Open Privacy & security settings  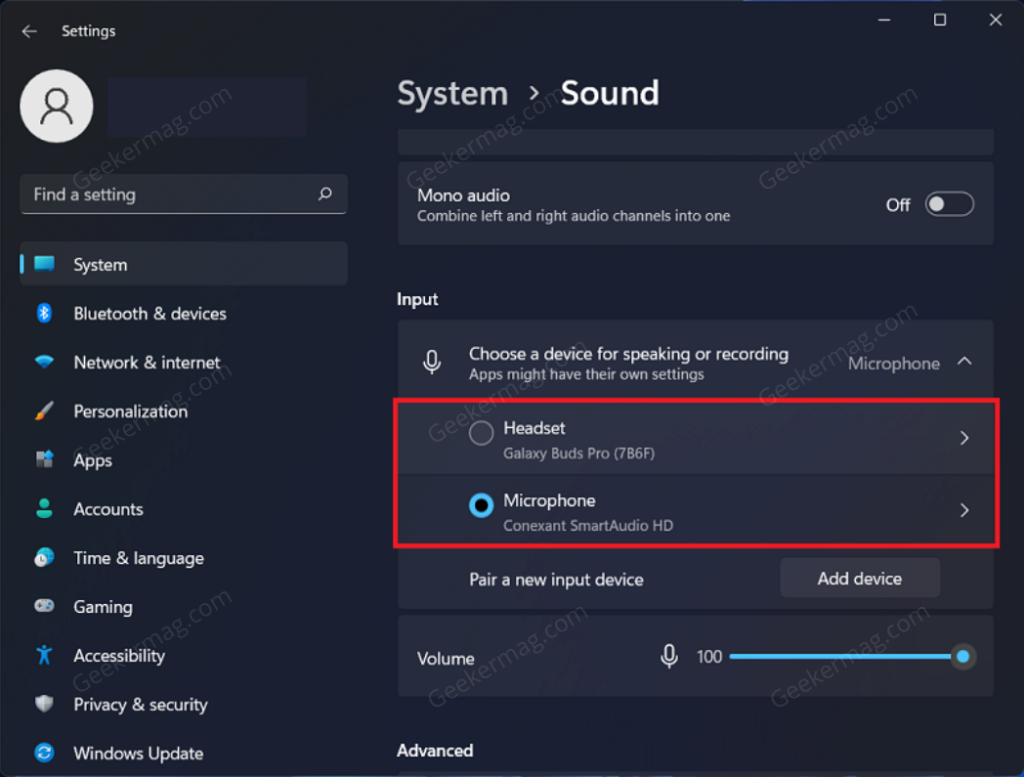tap(184, 705)
